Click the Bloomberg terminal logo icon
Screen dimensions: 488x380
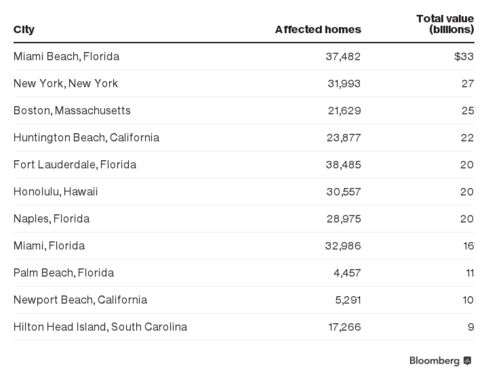tap(468, 361)
